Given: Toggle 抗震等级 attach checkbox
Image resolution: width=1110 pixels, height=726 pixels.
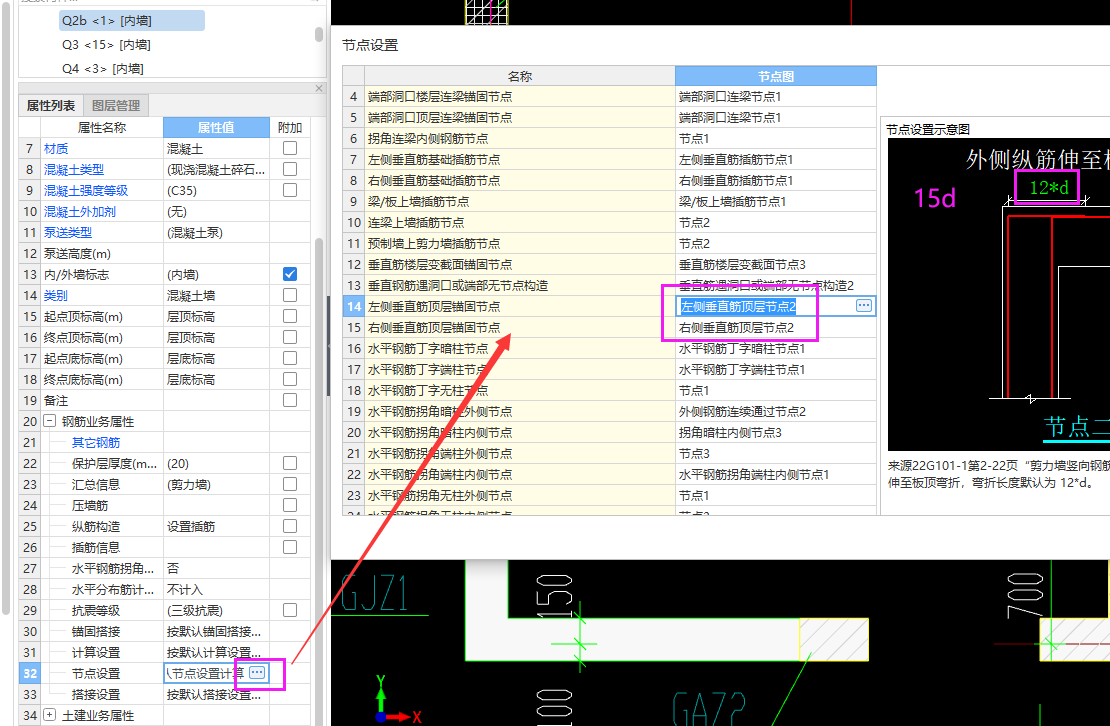Looking at the screenshot, I should (290, 610).
